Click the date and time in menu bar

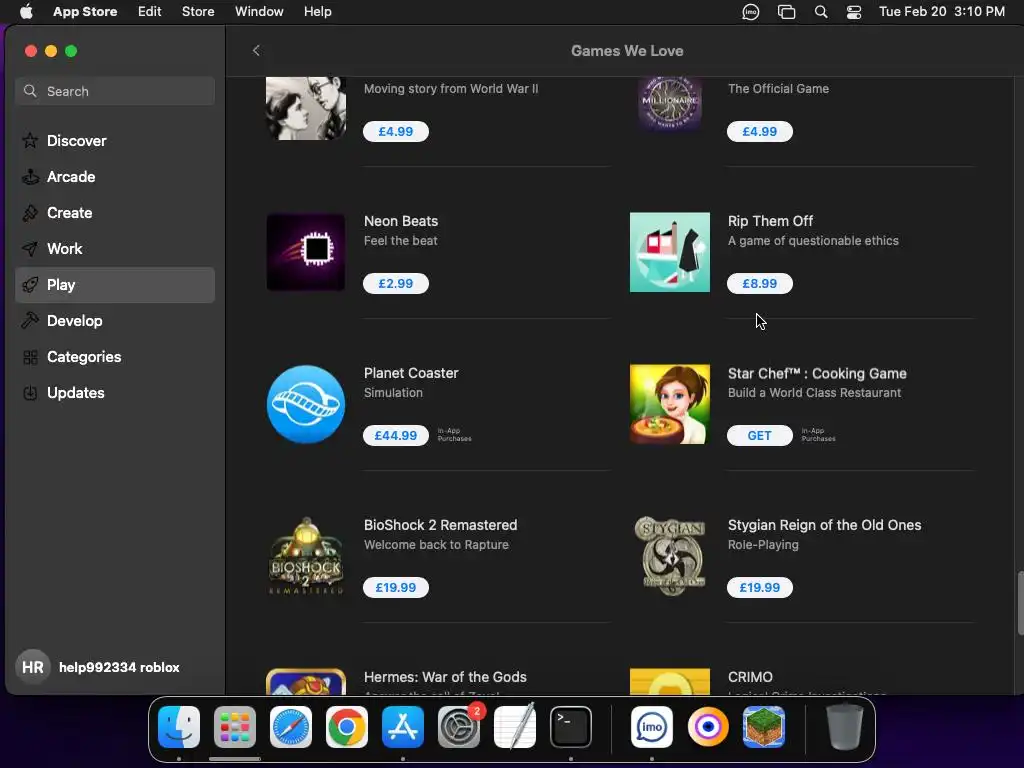pyautogui.click(x=942, y=12)
